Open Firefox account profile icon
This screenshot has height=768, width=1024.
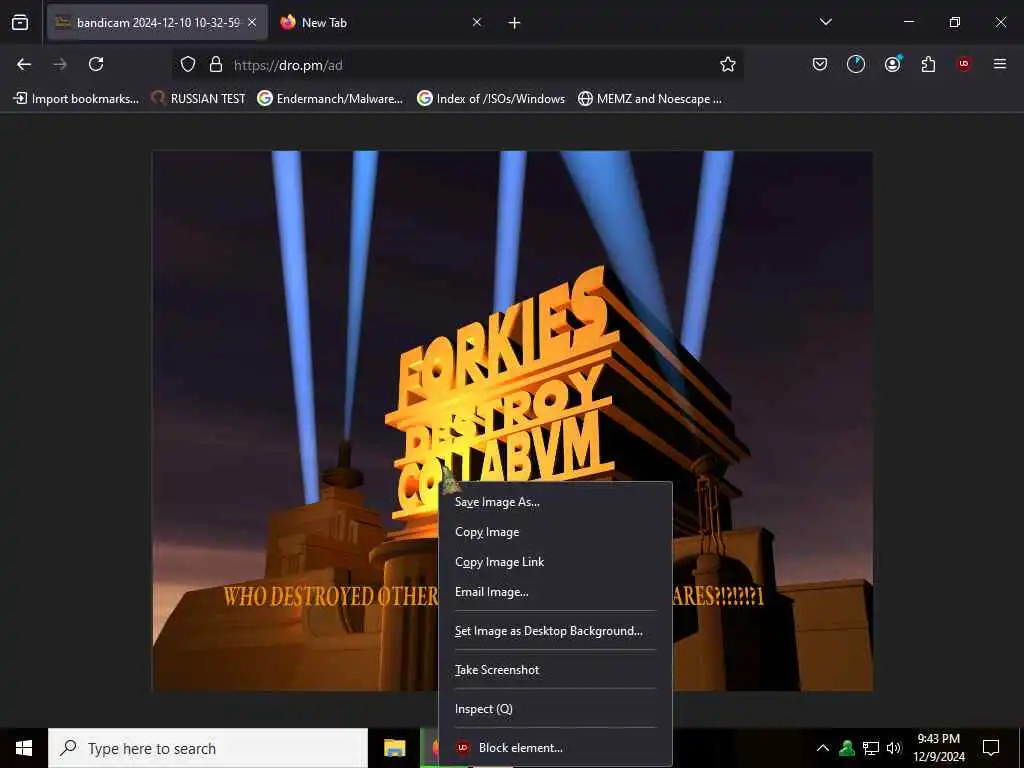[892, 64]
